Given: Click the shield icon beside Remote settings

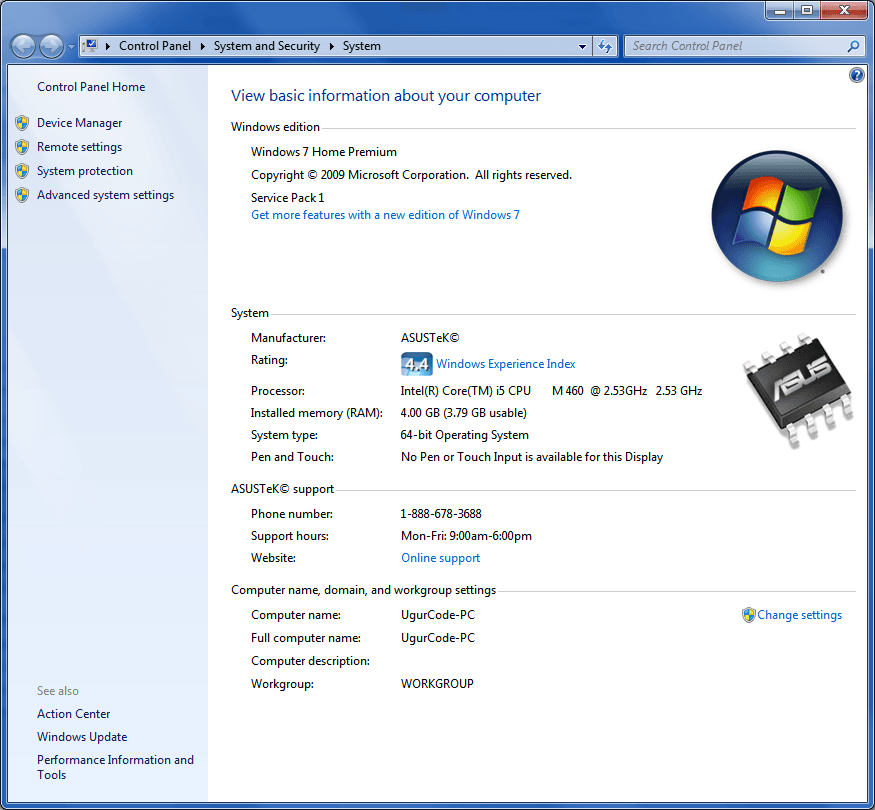Looking at the screenshot, I should tap(22, 147).
